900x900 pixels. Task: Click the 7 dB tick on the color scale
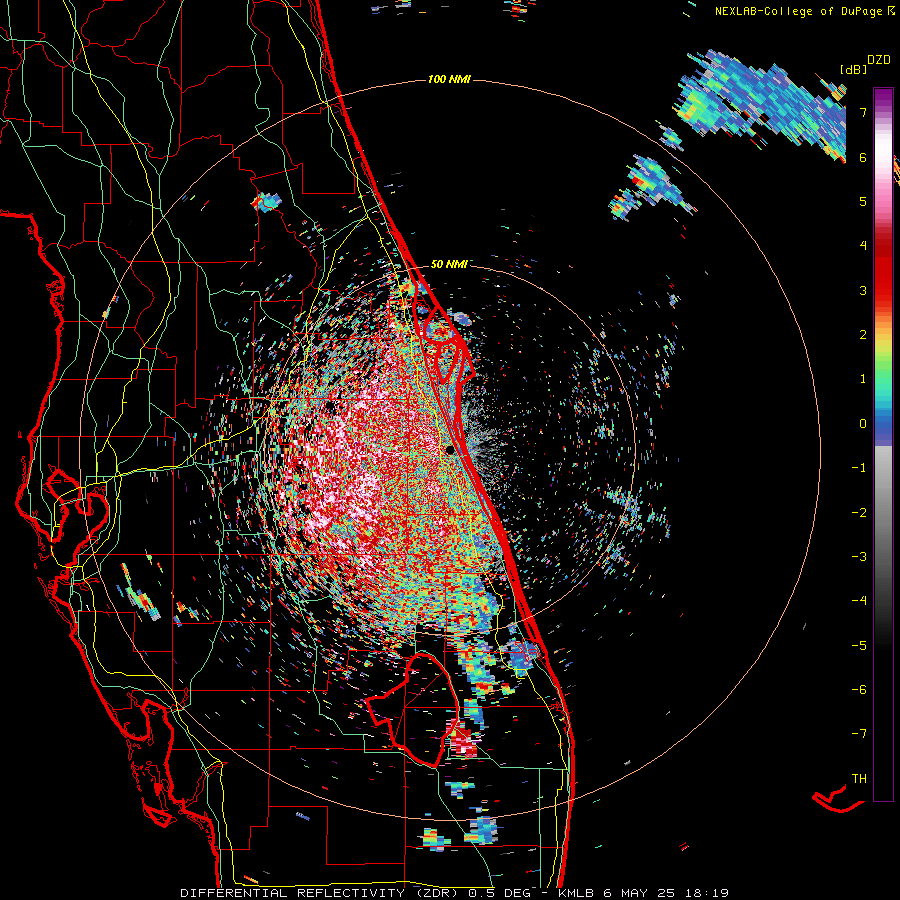(x=863, y=112)
